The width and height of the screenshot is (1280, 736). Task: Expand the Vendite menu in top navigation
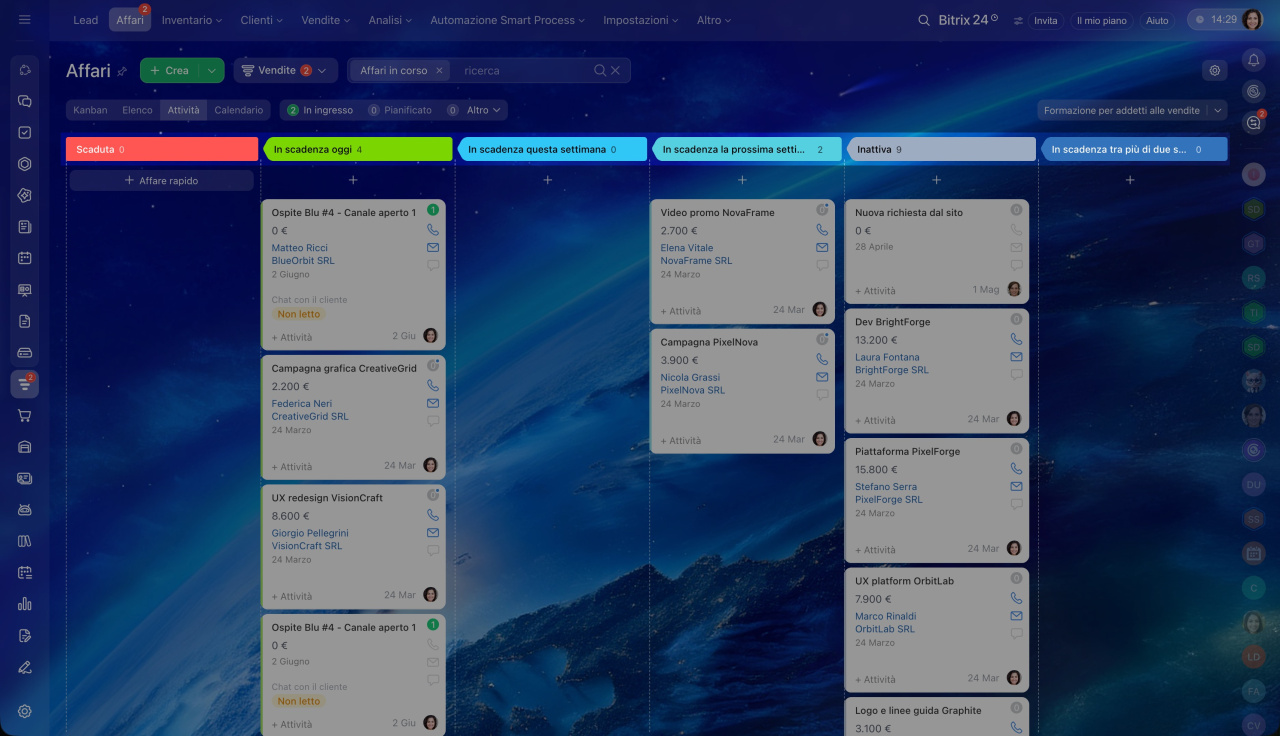pyautogui.click(x=325, y=20)
